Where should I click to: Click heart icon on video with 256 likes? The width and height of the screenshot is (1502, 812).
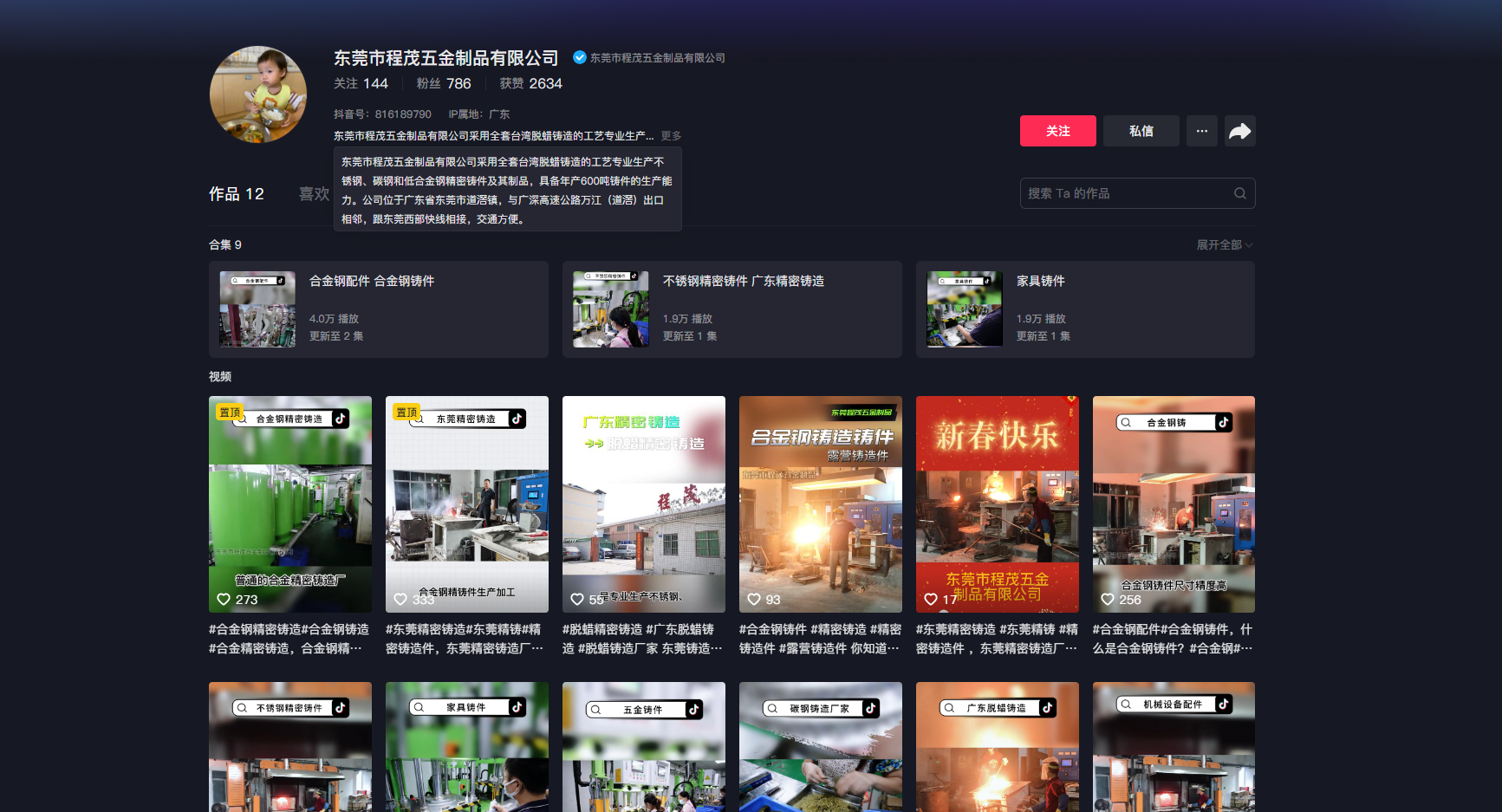(x=1108, y=600)
